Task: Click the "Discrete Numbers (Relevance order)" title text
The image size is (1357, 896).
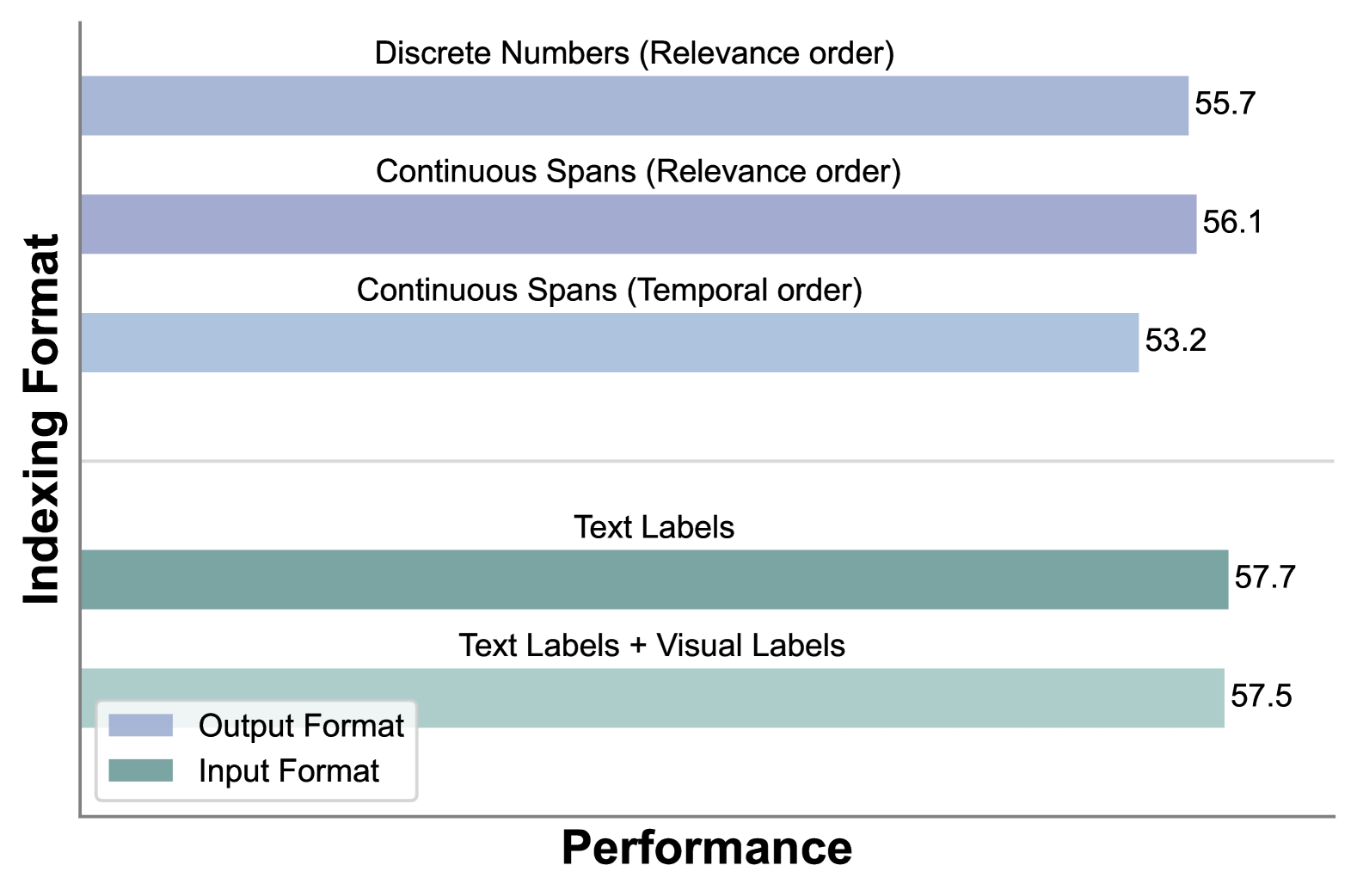Action: (635, 53)
